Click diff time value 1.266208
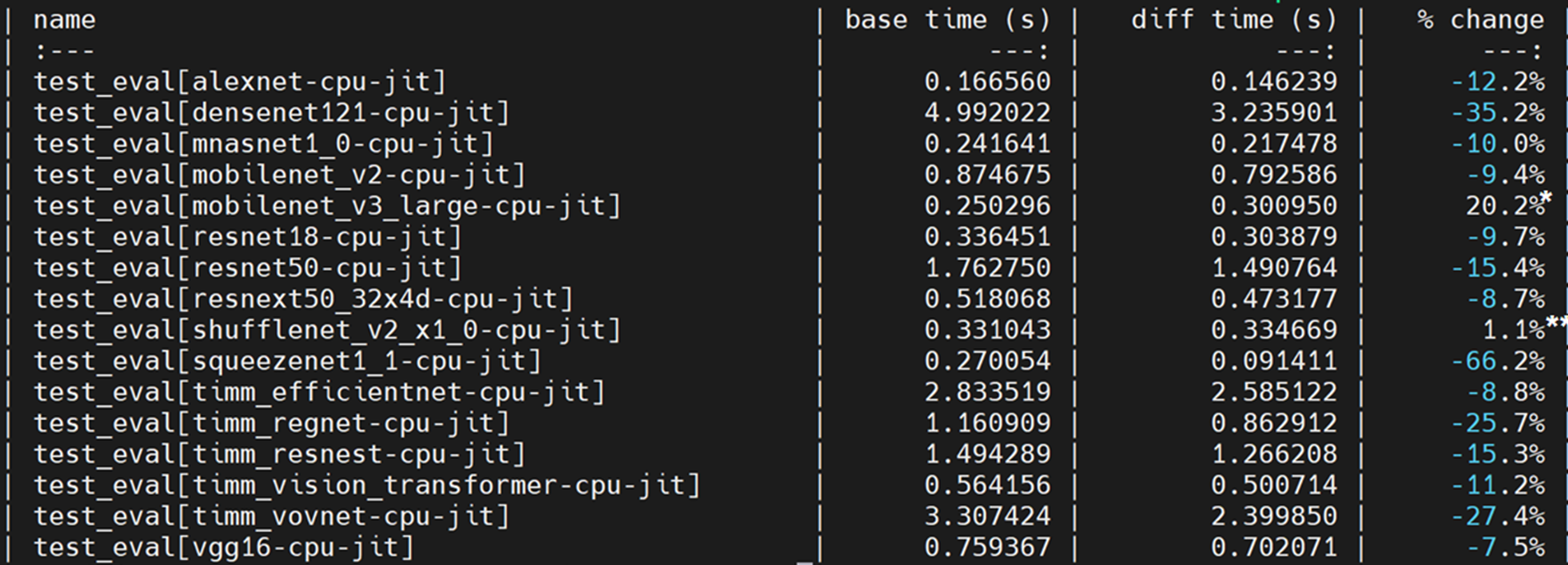 click(1274, 455)
